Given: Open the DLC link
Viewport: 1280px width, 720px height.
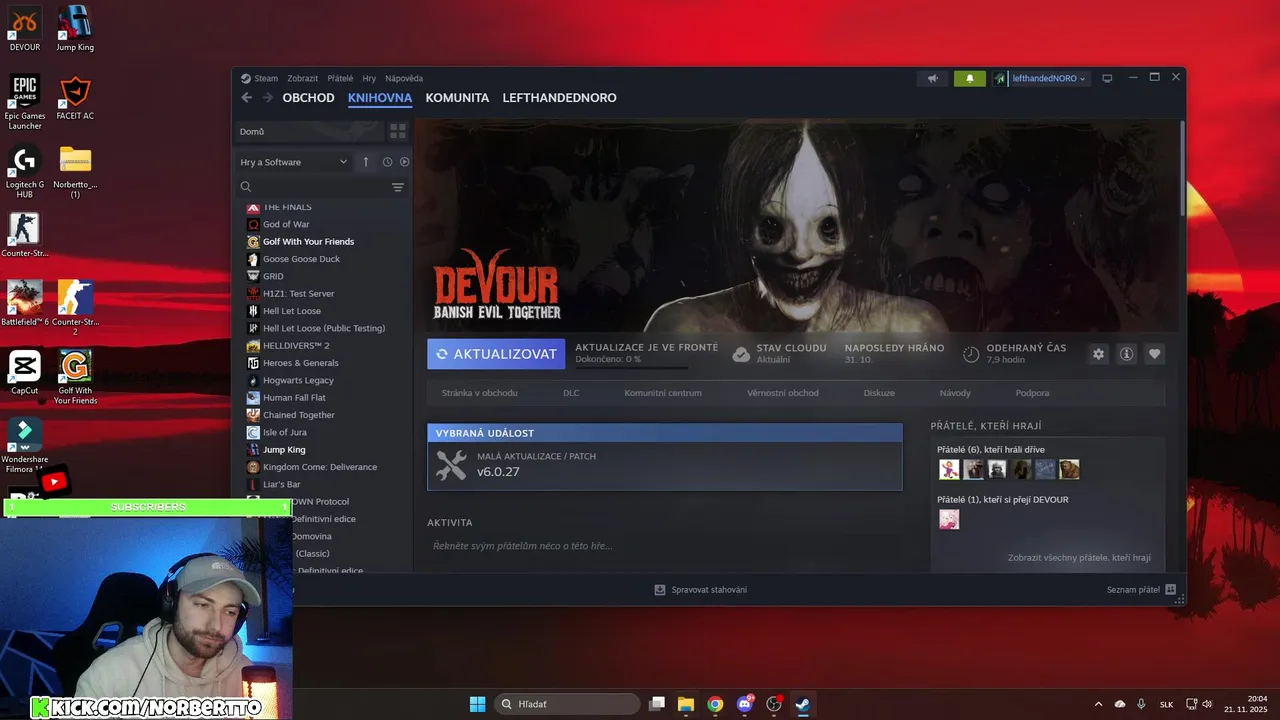Looking at the screenshot, I should pos(571,393).
